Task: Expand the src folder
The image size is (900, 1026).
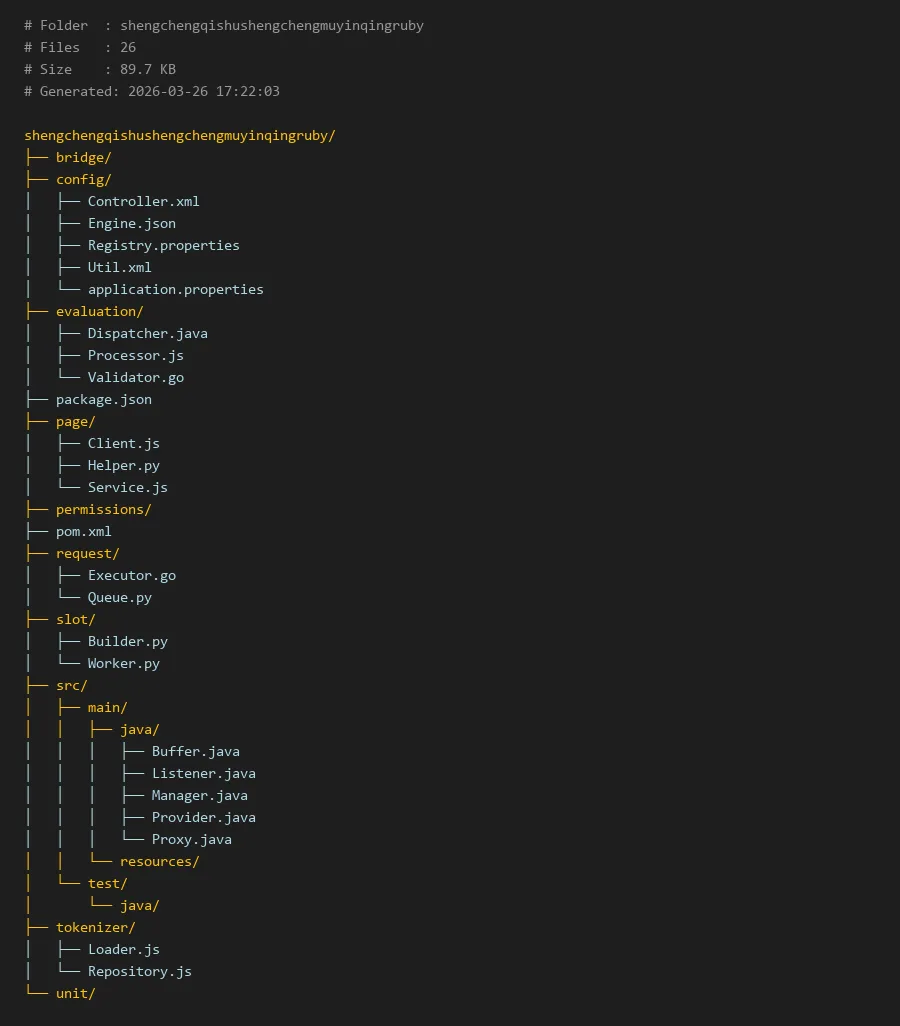Action: tap(71, 685)
